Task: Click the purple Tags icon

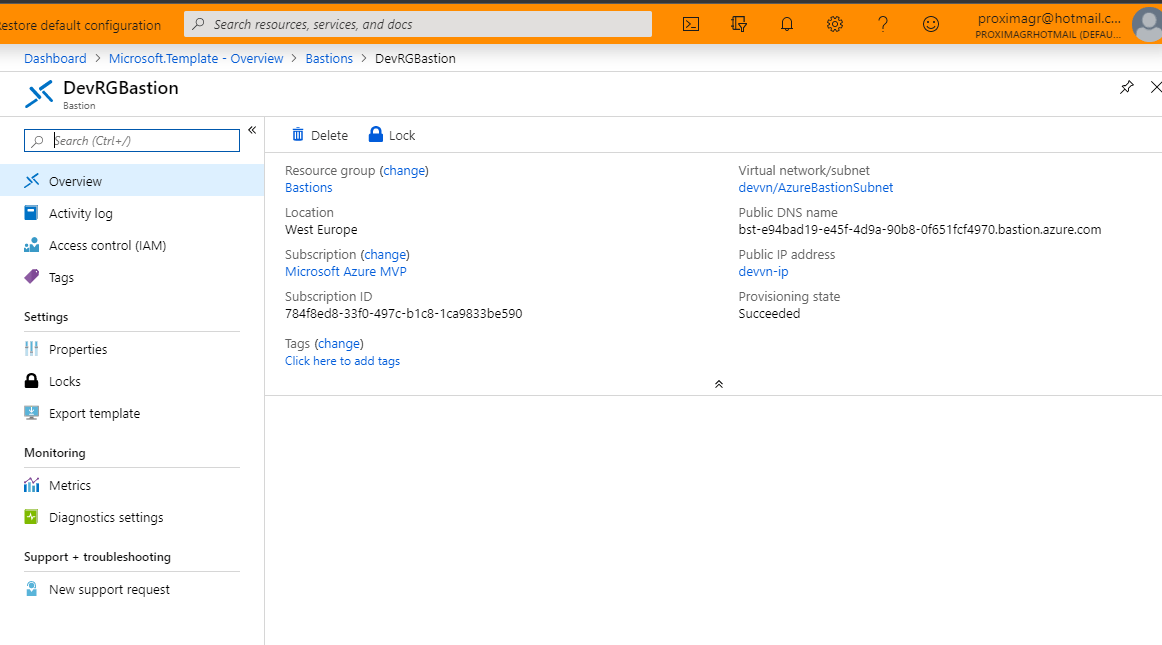Action: click(x=31, y=277)
